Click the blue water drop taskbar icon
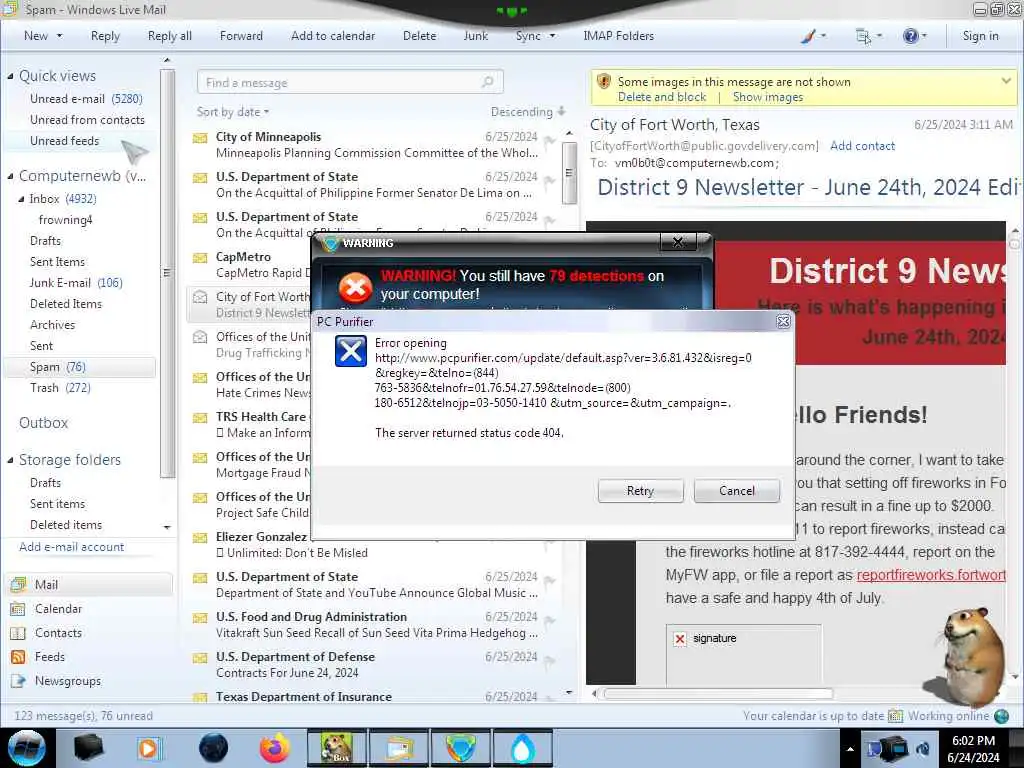Viewport: 1024px width, 768px height. [x=522, y=748]
